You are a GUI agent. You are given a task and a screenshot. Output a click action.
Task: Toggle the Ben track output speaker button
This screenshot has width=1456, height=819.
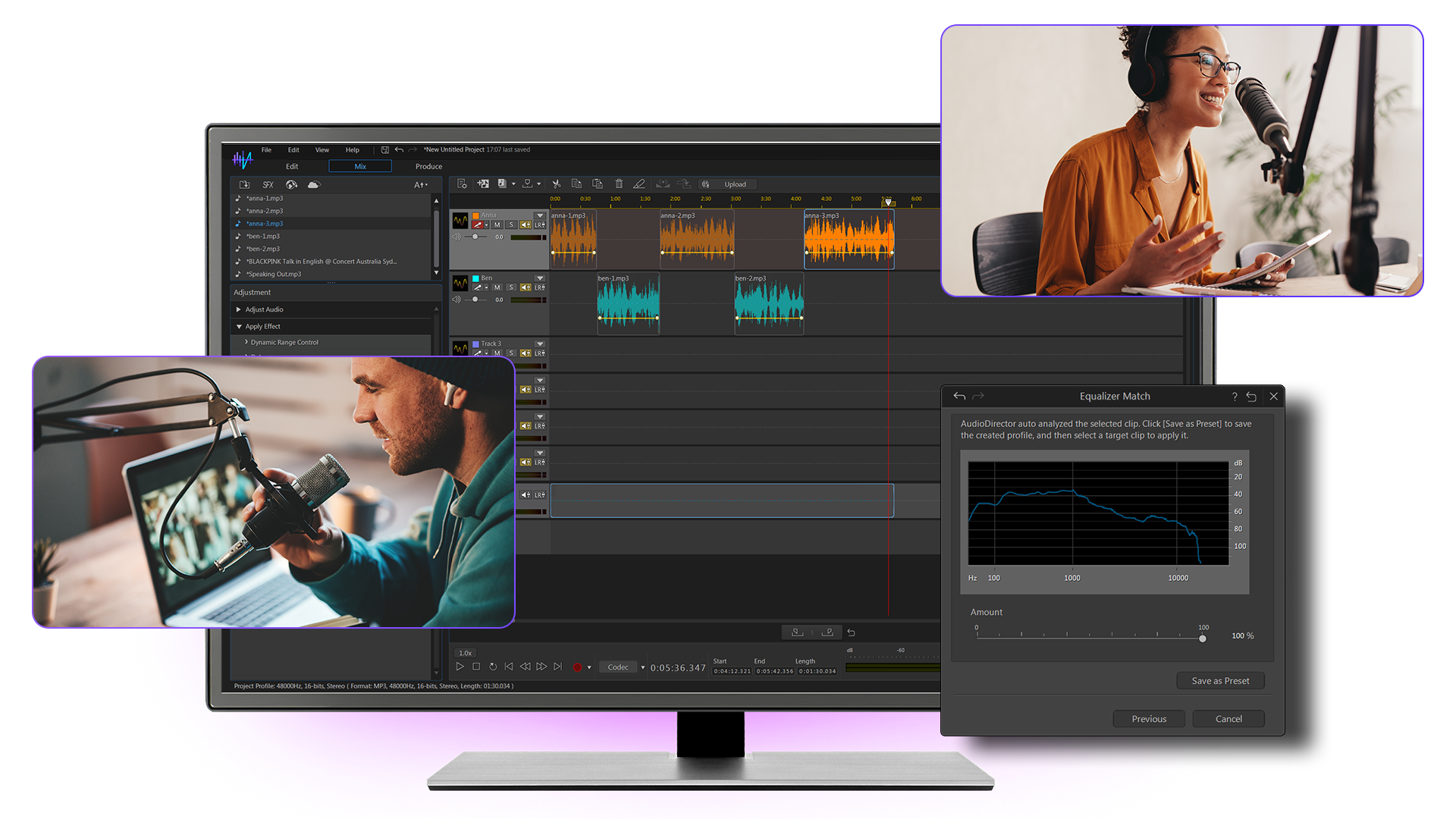[x=526, y=287]
